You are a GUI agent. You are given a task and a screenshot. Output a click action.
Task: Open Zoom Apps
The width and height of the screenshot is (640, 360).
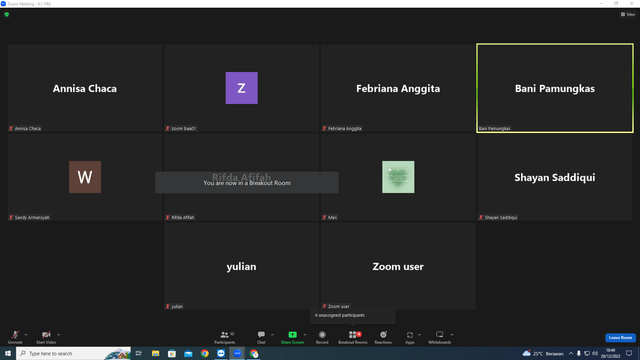410,337
